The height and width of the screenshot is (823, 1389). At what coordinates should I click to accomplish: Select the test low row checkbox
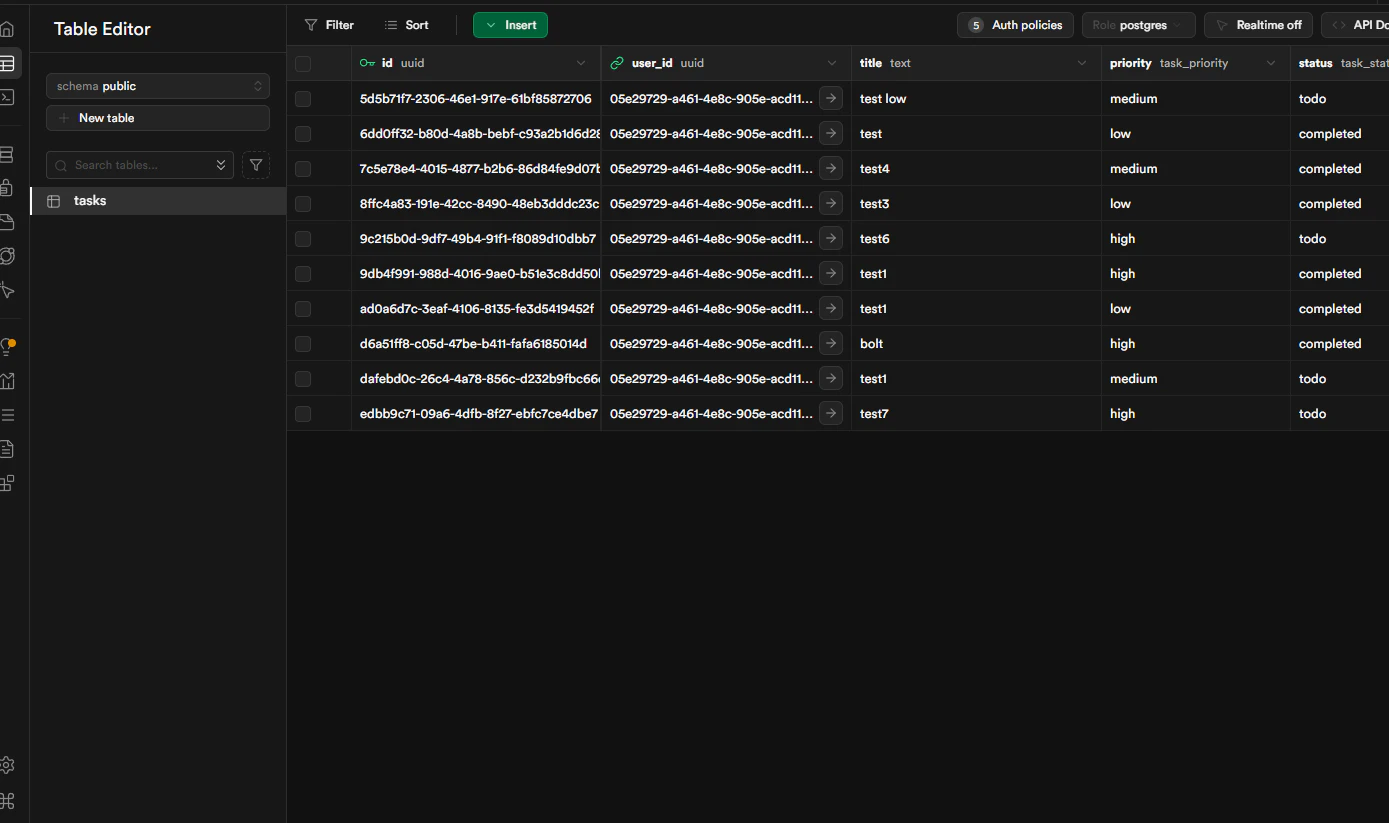pyautogui.click(x=303, y=99)
